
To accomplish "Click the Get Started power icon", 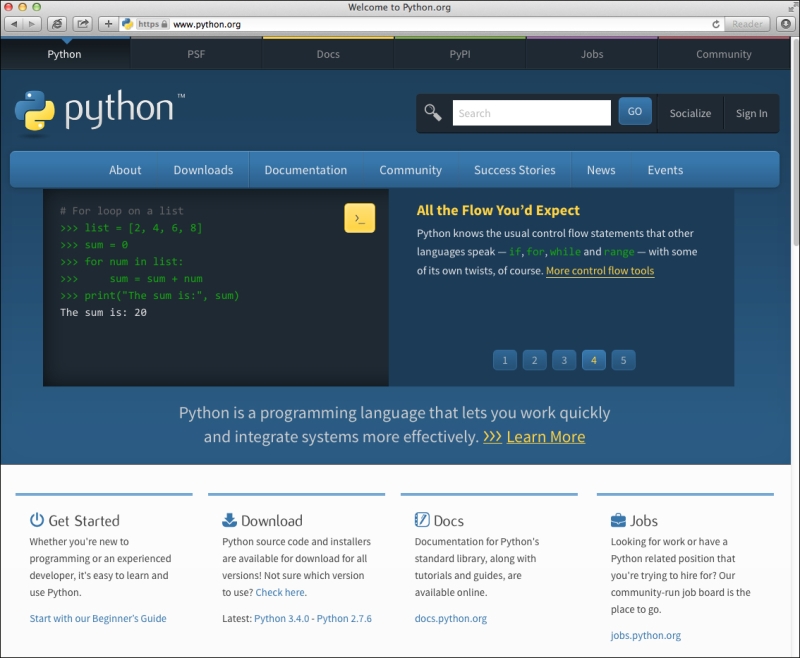I will point(37,520).
